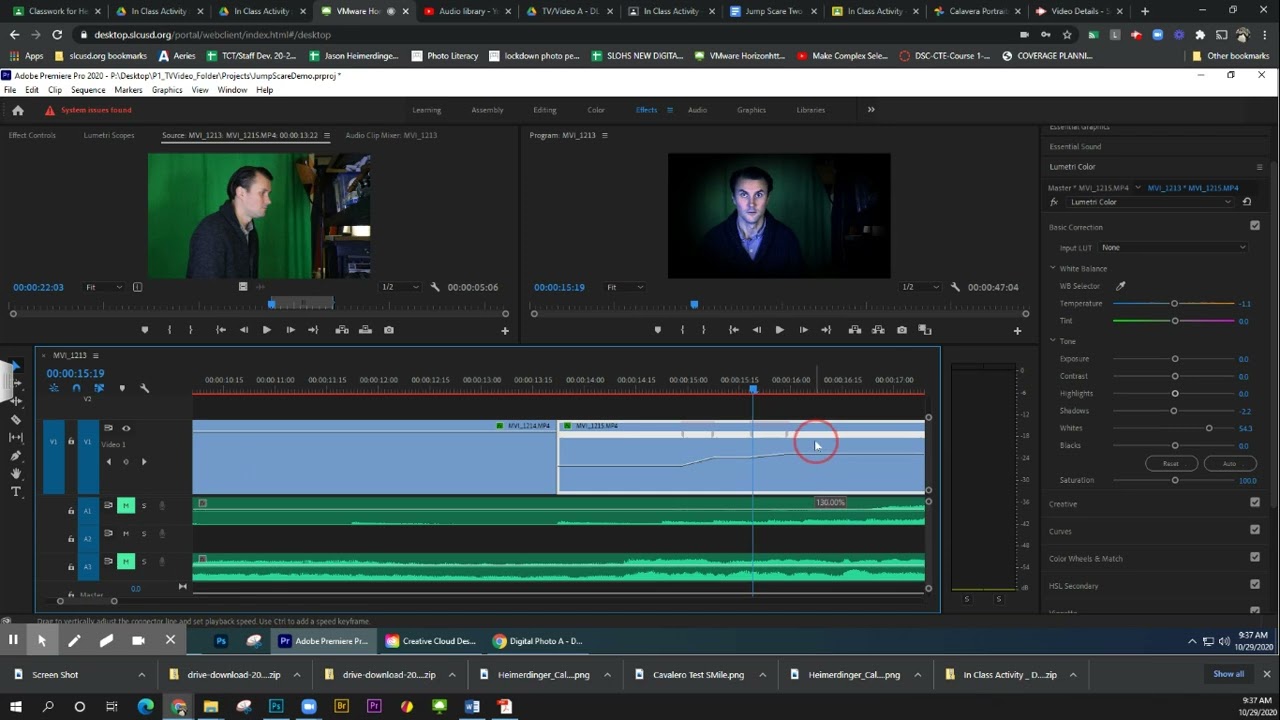Viewport: 1280px width, 720px height.
Task: Click the Whites slider handle
Action: 1209,428
